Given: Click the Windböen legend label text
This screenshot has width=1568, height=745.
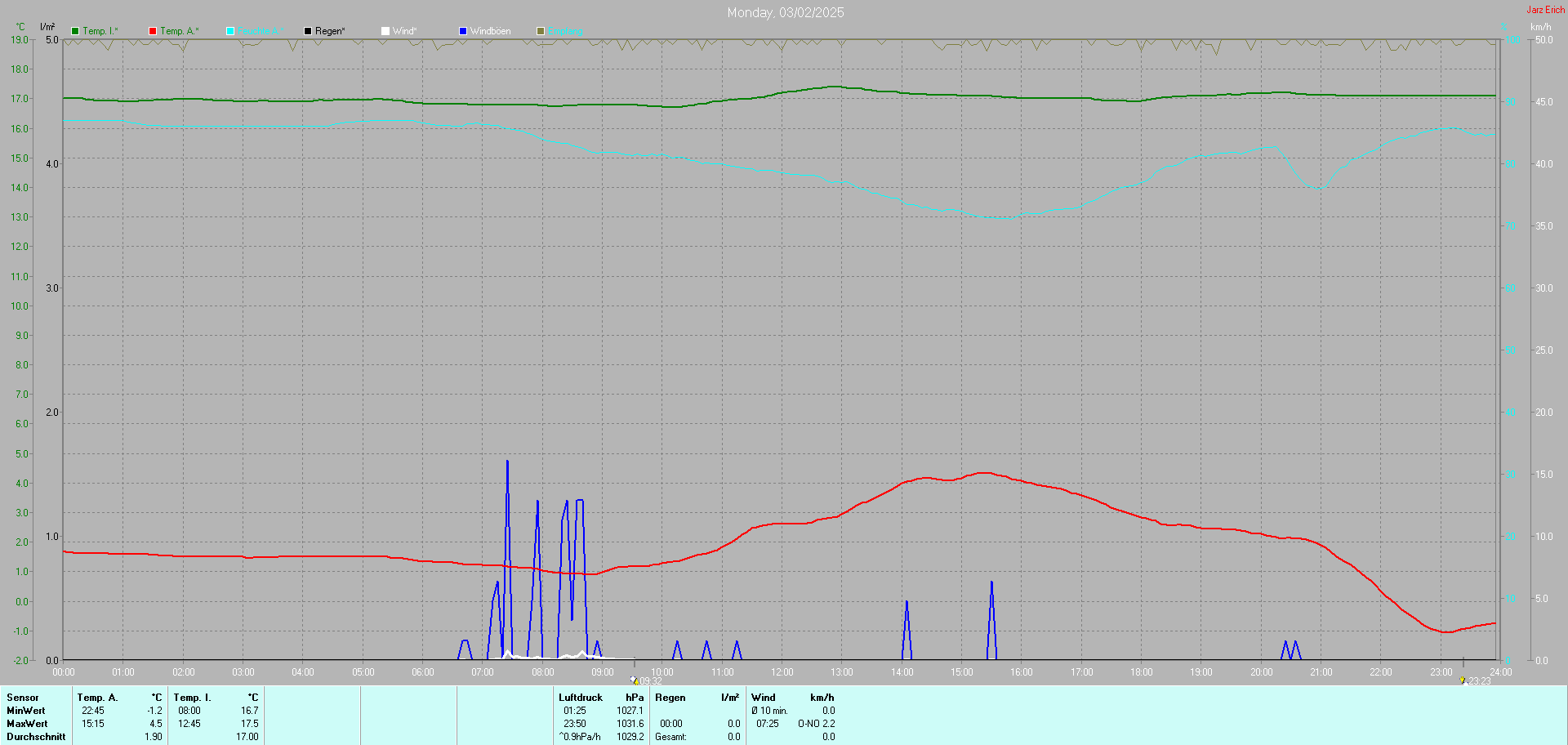Looking at the screenshot, I should [490, 31].
